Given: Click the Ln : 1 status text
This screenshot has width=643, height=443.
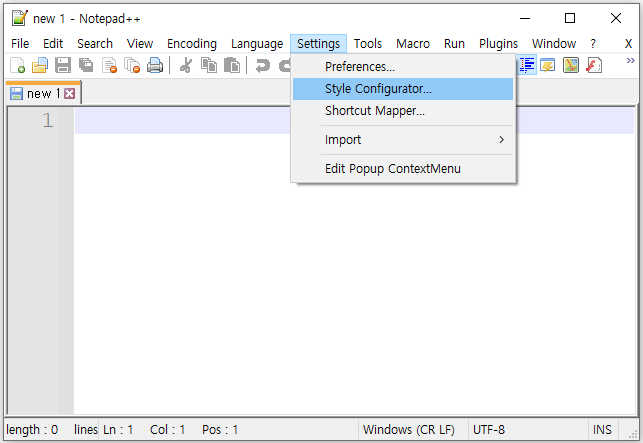Looking at the screenshot, I should pos(118,429).
